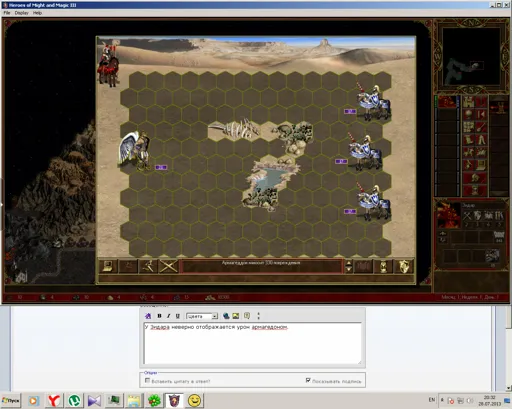Apply bold formatting in forum editor
This screenshot has width=512, height=409.
coord(159,316)
